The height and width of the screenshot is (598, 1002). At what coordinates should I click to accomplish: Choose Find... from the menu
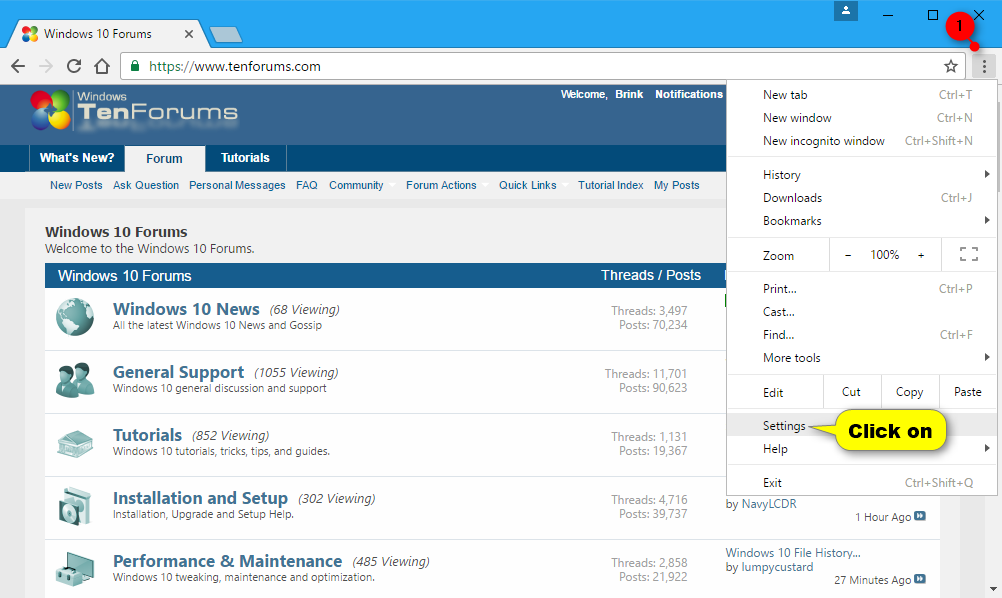862,335
